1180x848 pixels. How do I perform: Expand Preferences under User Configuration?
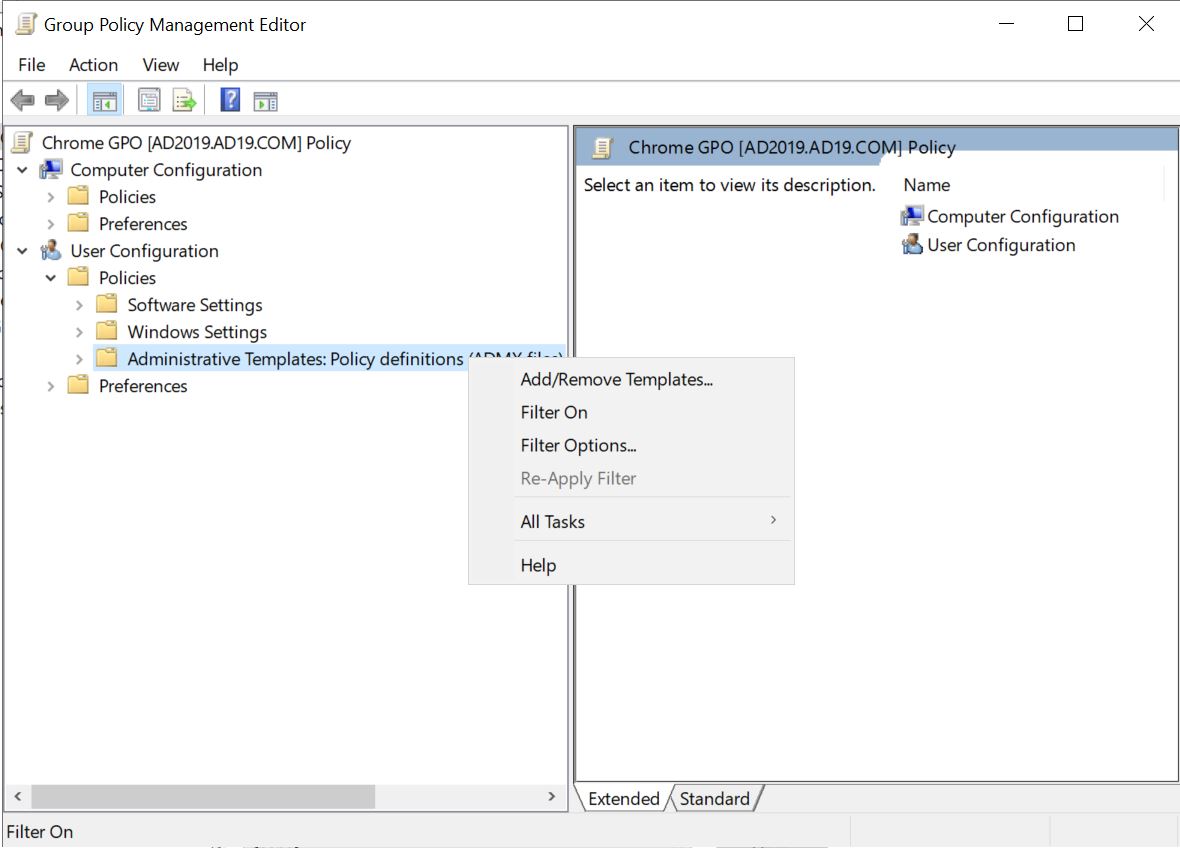(51, 386)
